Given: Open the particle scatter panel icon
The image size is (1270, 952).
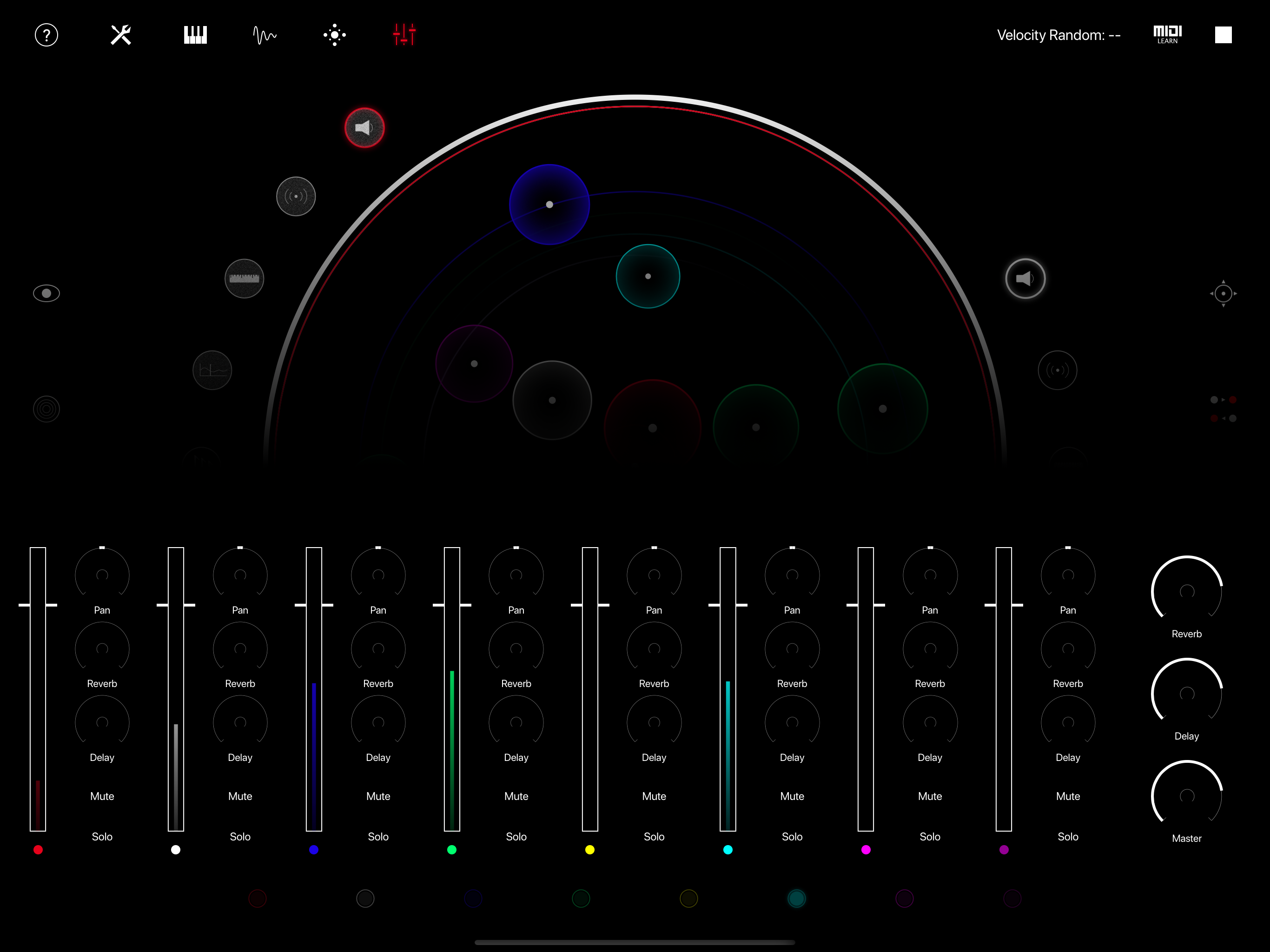Looking at the screenshot, I should [x=335, y=34].
